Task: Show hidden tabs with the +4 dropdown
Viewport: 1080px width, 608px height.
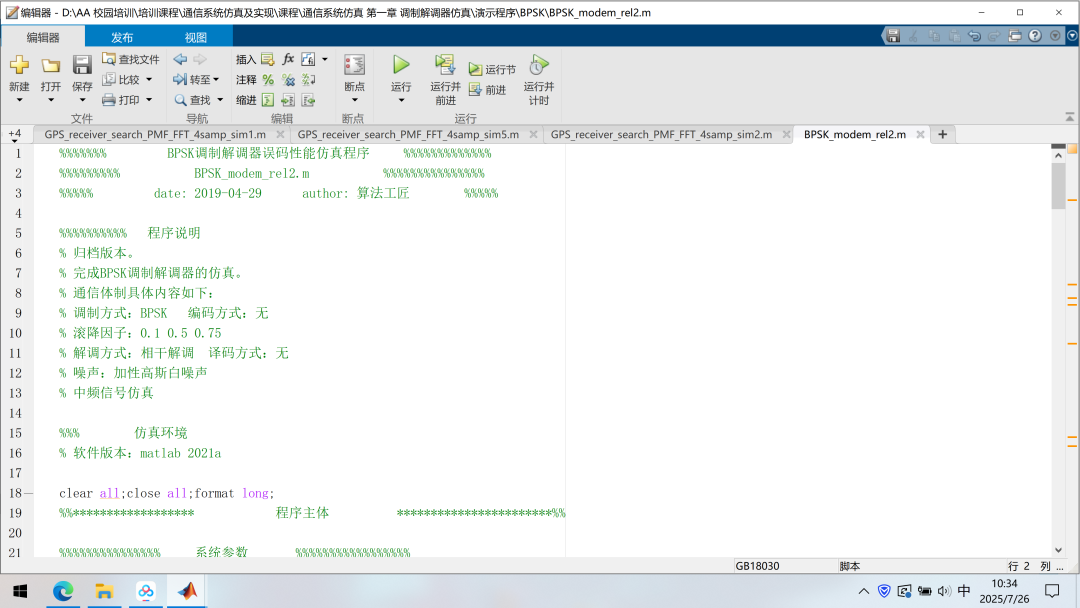Action: [15, 134]
